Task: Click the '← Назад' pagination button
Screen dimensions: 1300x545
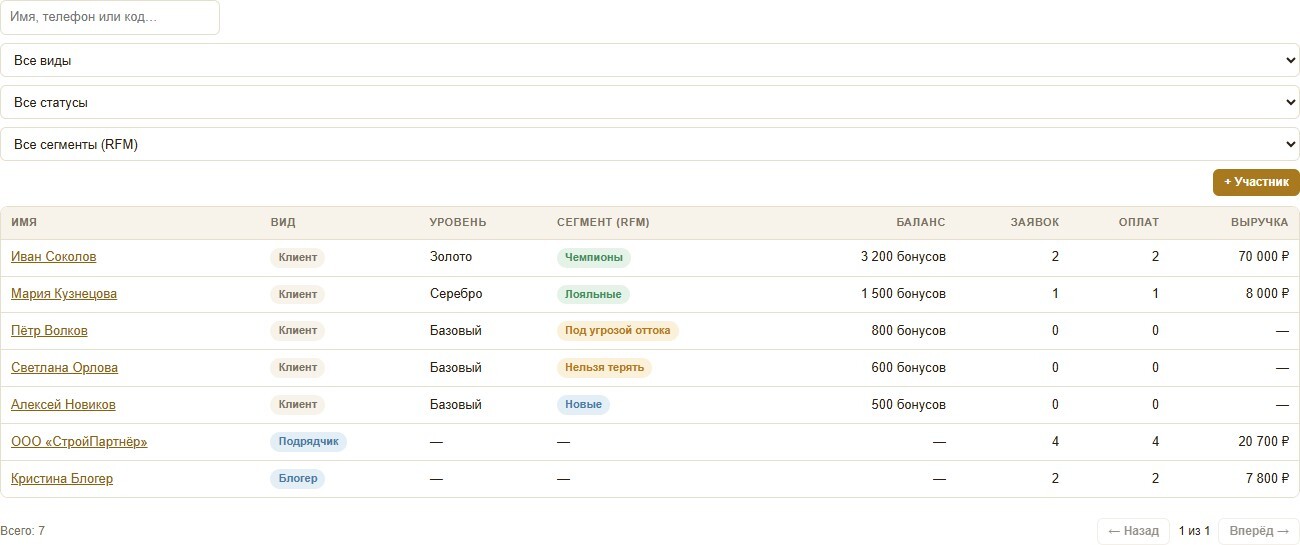Action: tap(1133, 531)
